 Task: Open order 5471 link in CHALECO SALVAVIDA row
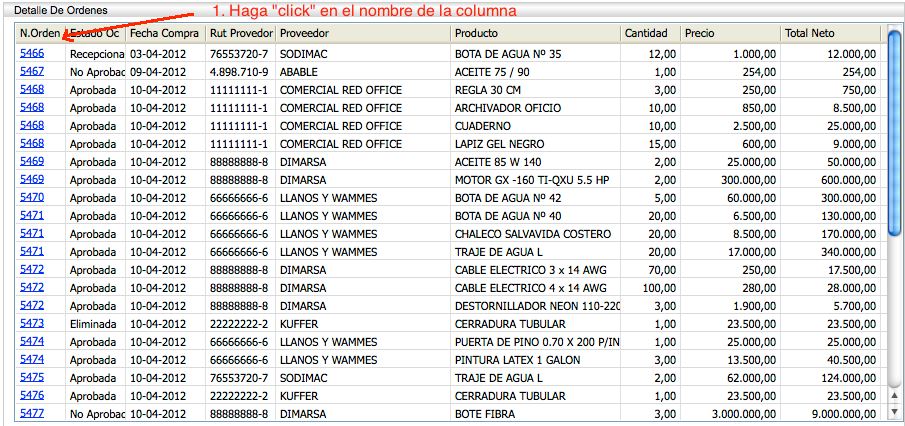pos(32,233)
